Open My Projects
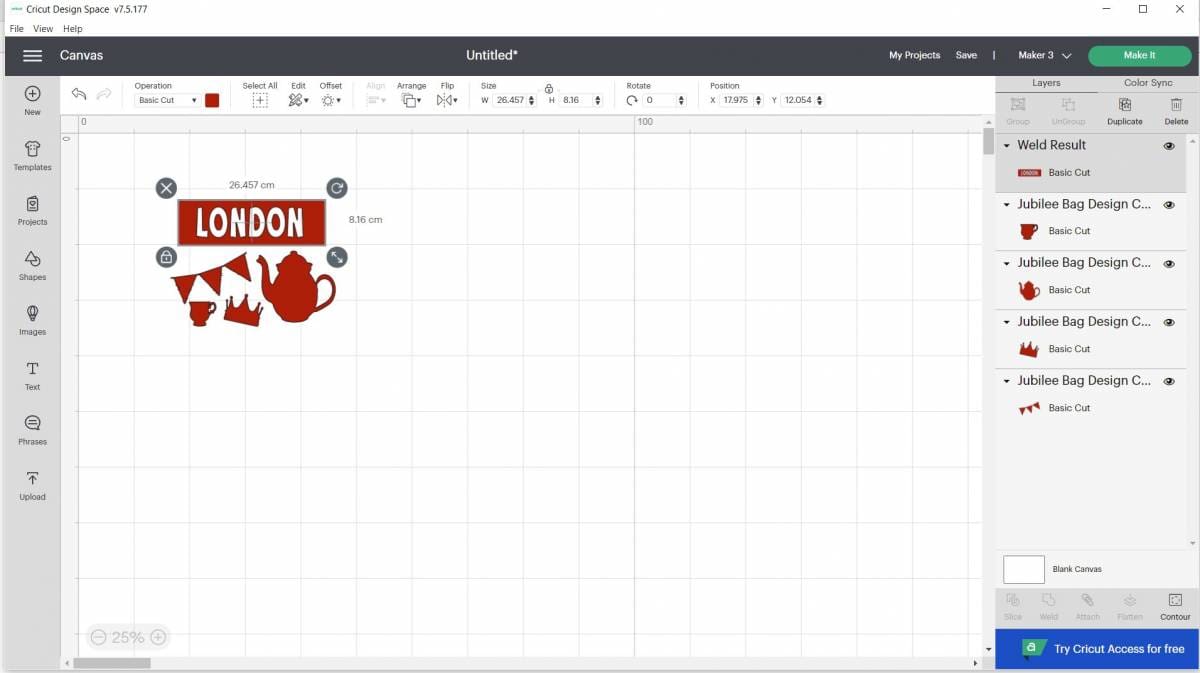 pos(914,55)
